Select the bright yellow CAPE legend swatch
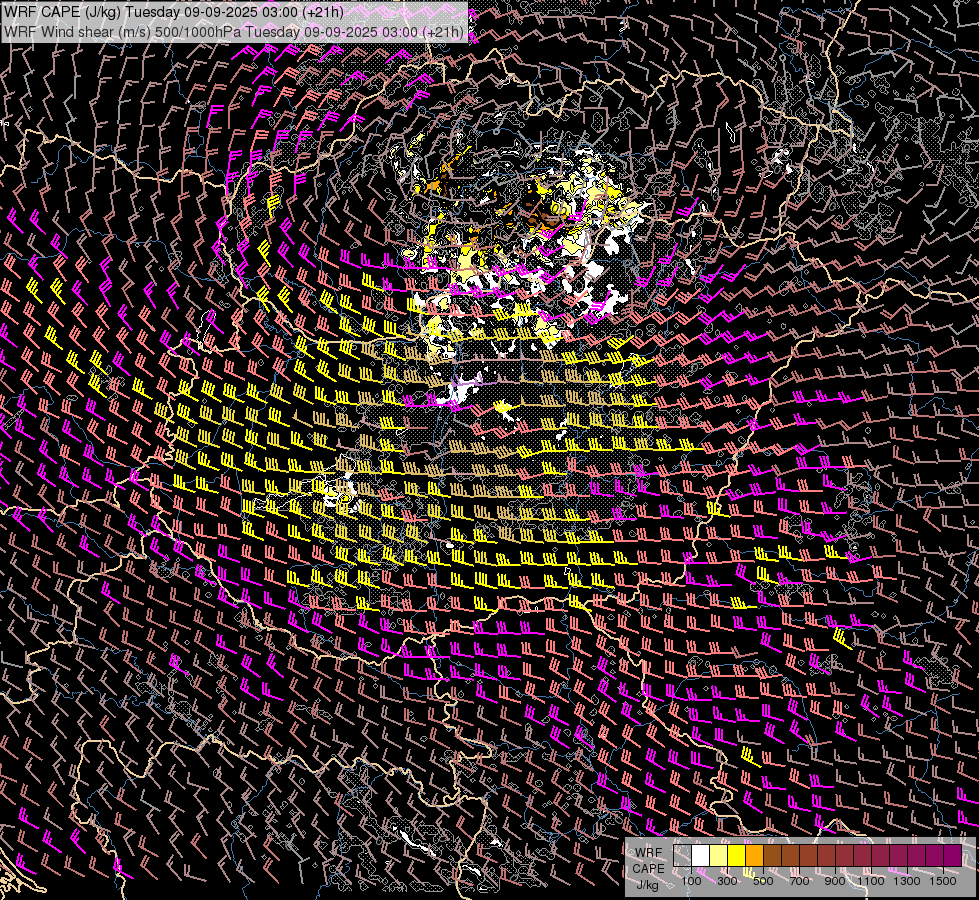979x900 pixels. pos(737,856)
